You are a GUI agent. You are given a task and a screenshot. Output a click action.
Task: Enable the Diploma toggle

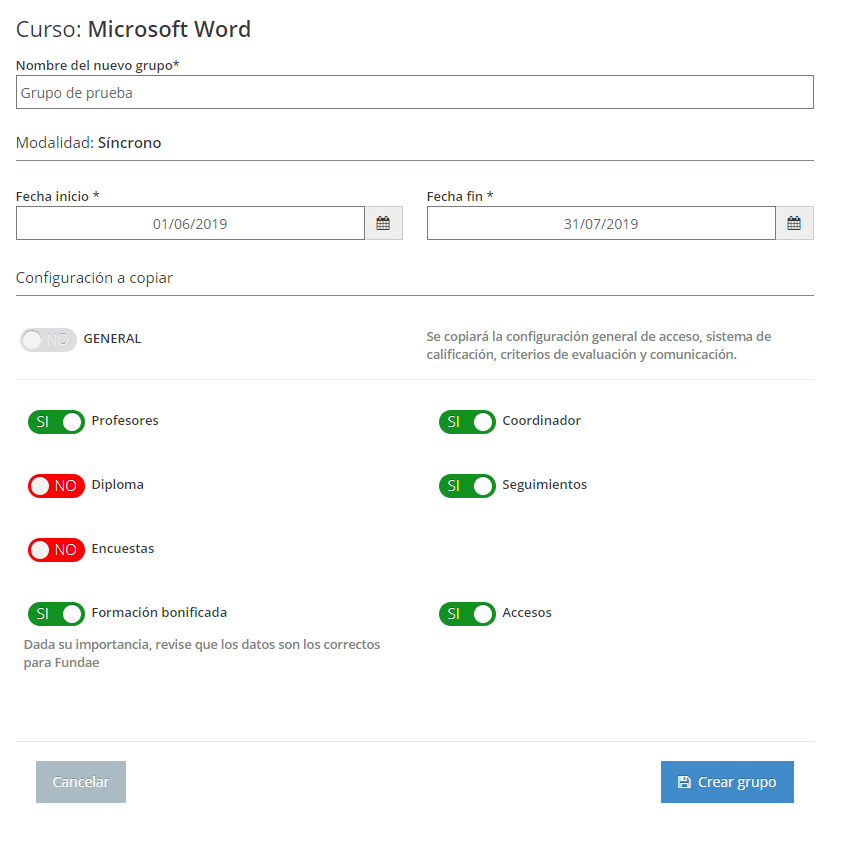coord(56,486)
